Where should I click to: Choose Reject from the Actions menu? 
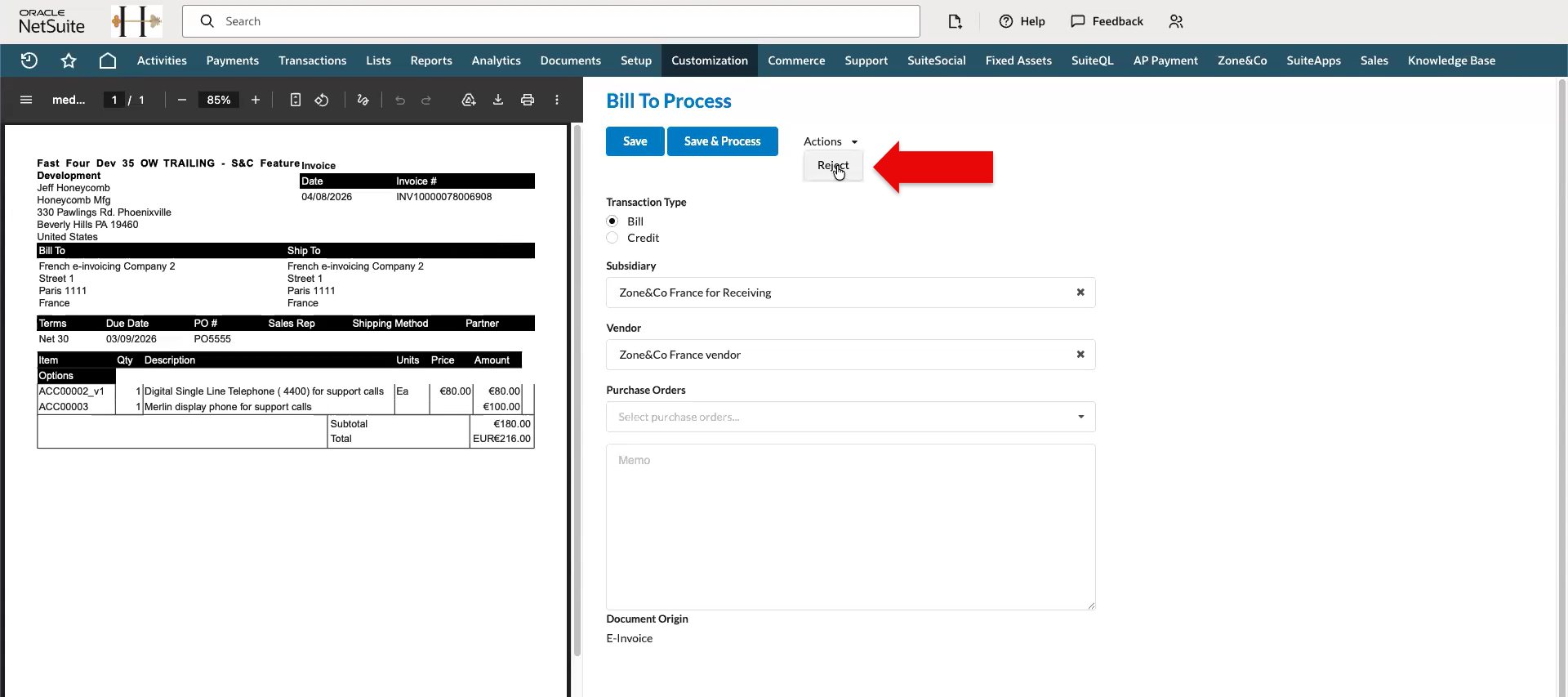[833, 165]
